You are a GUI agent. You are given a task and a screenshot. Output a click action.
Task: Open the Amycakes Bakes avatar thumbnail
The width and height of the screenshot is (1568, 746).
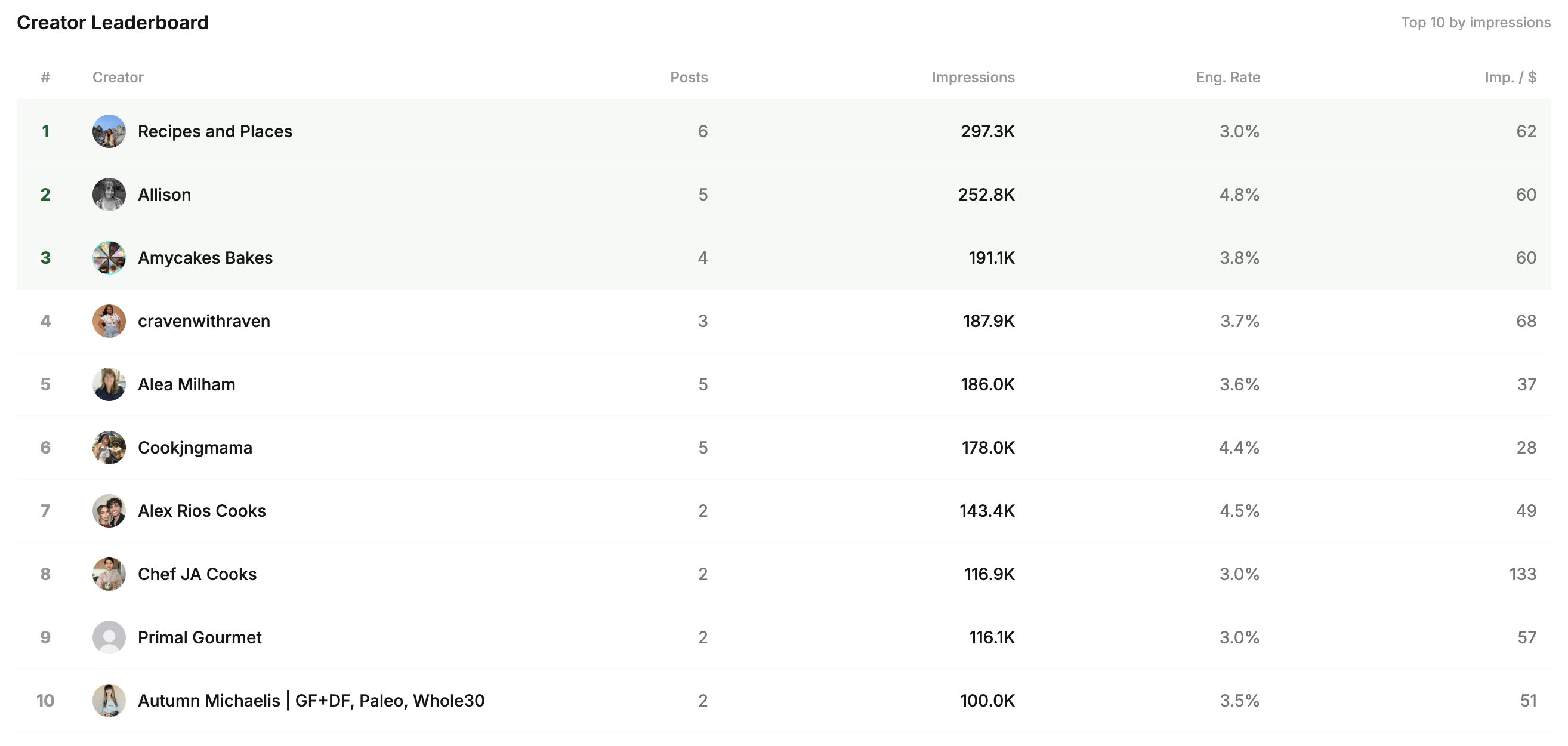click(x=109, y=258)
